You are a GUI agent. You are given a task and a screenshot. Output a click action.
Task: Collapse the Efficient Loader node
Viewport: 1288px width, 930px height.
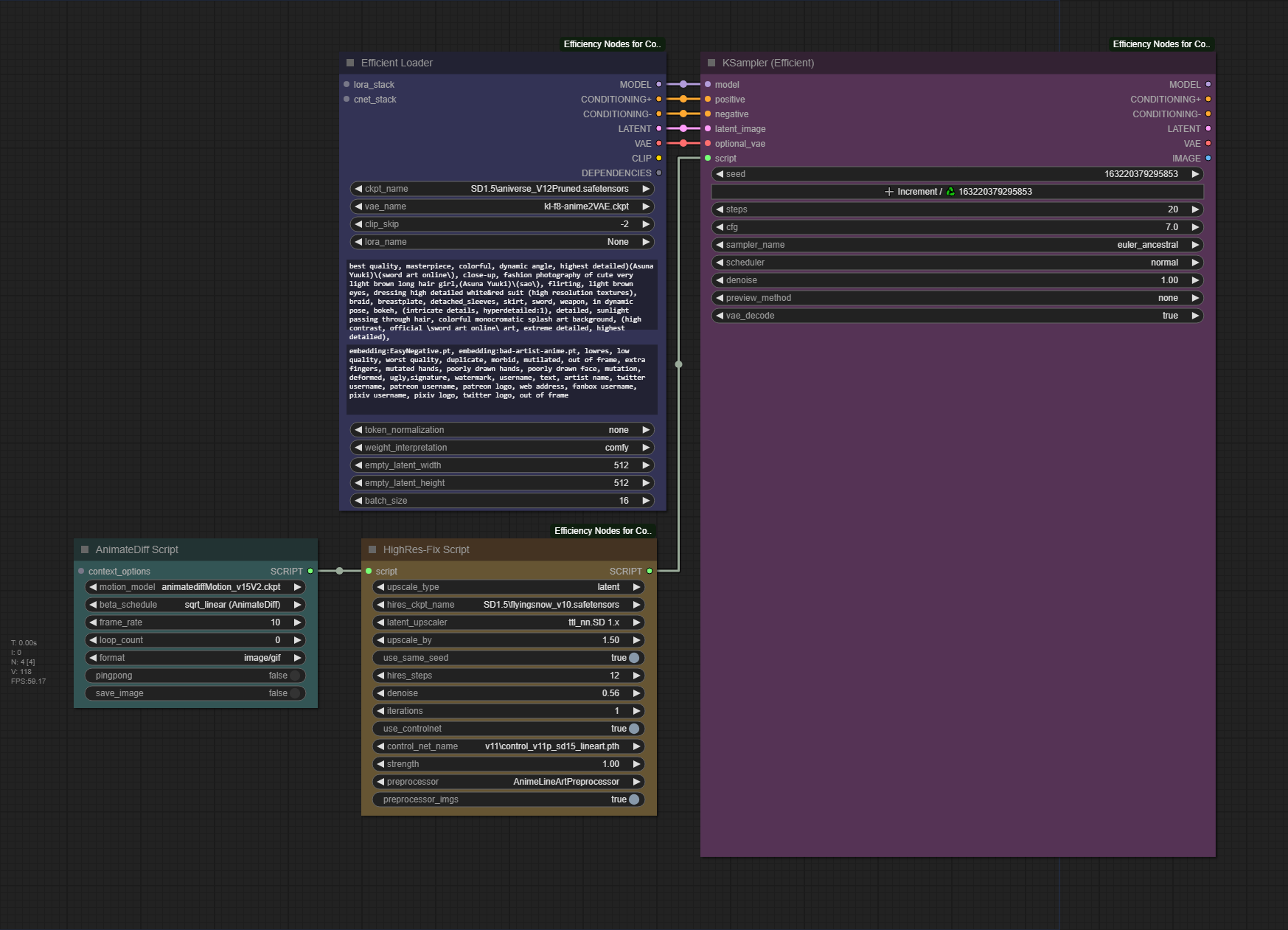[x=350, y=63]
